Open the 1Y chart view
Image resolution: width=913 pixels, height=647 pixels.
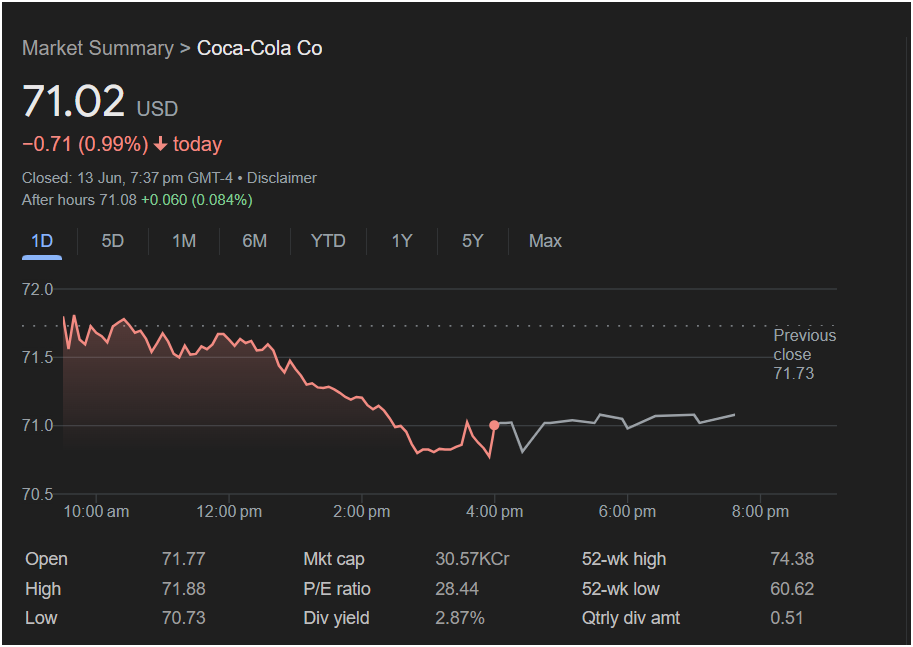pos(402,241)
